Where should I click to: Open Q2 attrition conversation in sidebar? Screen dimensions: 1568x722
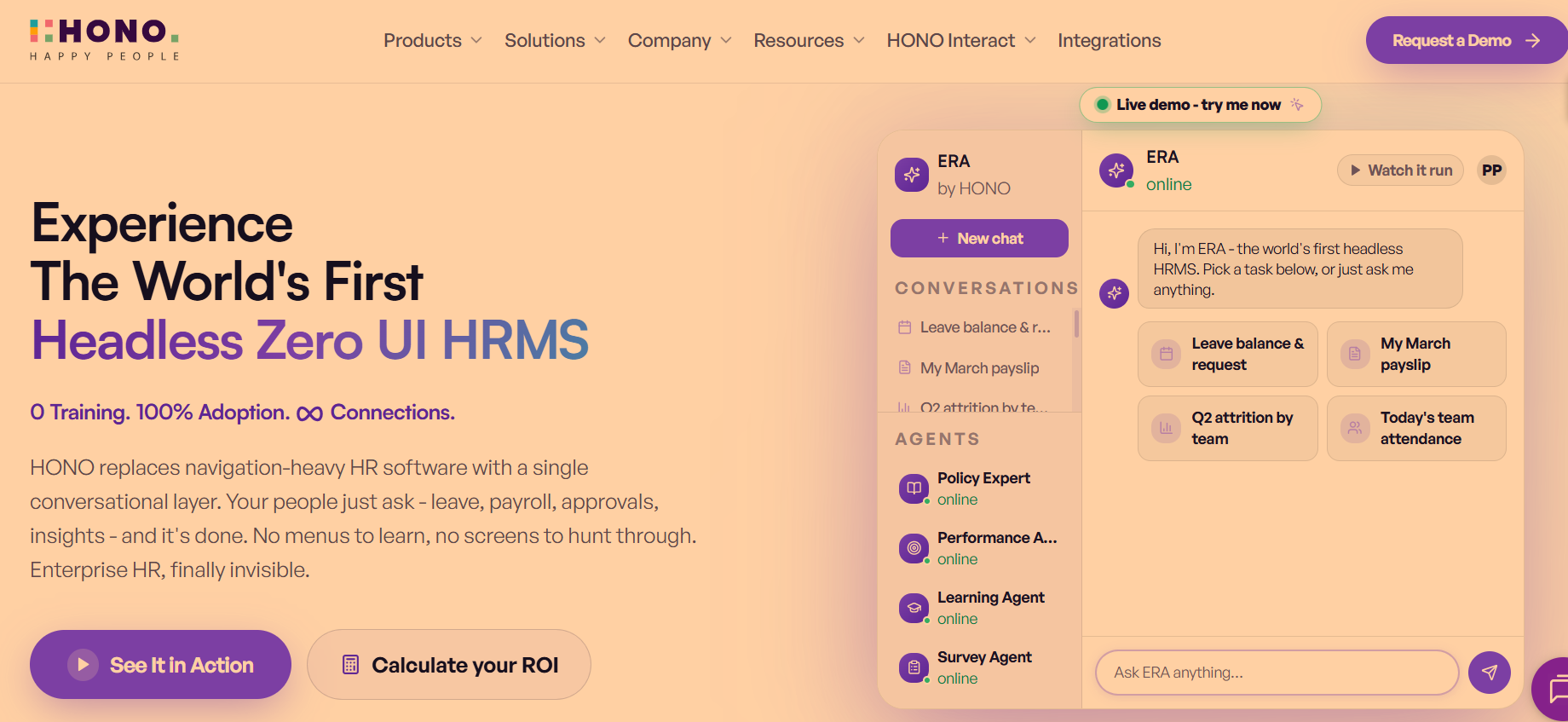tap(978, 406)
